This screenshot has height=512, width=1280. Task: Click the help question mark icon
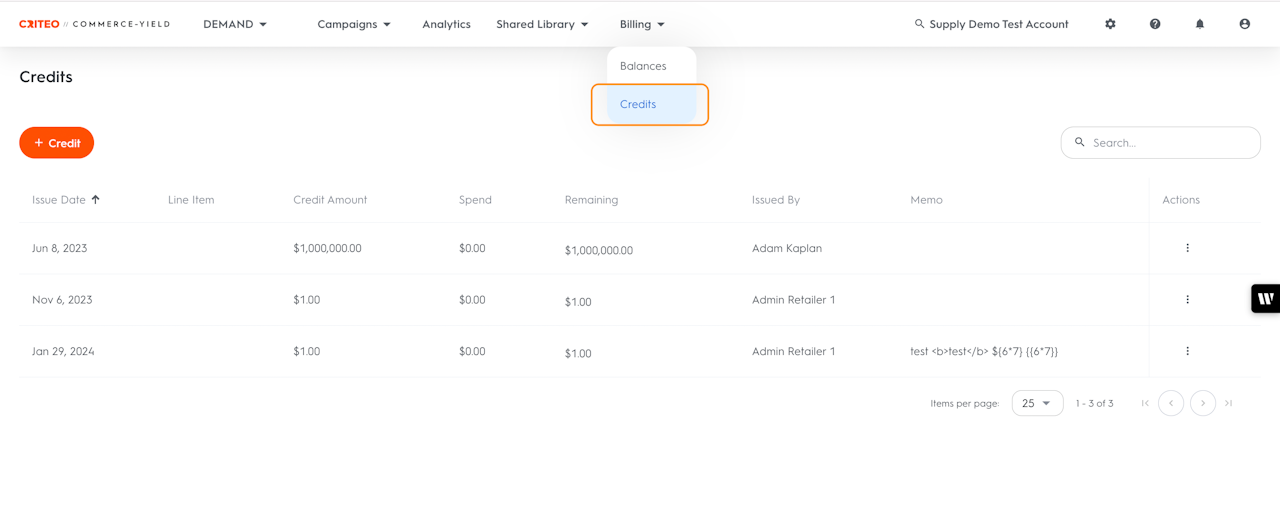tap(1155, 24)
